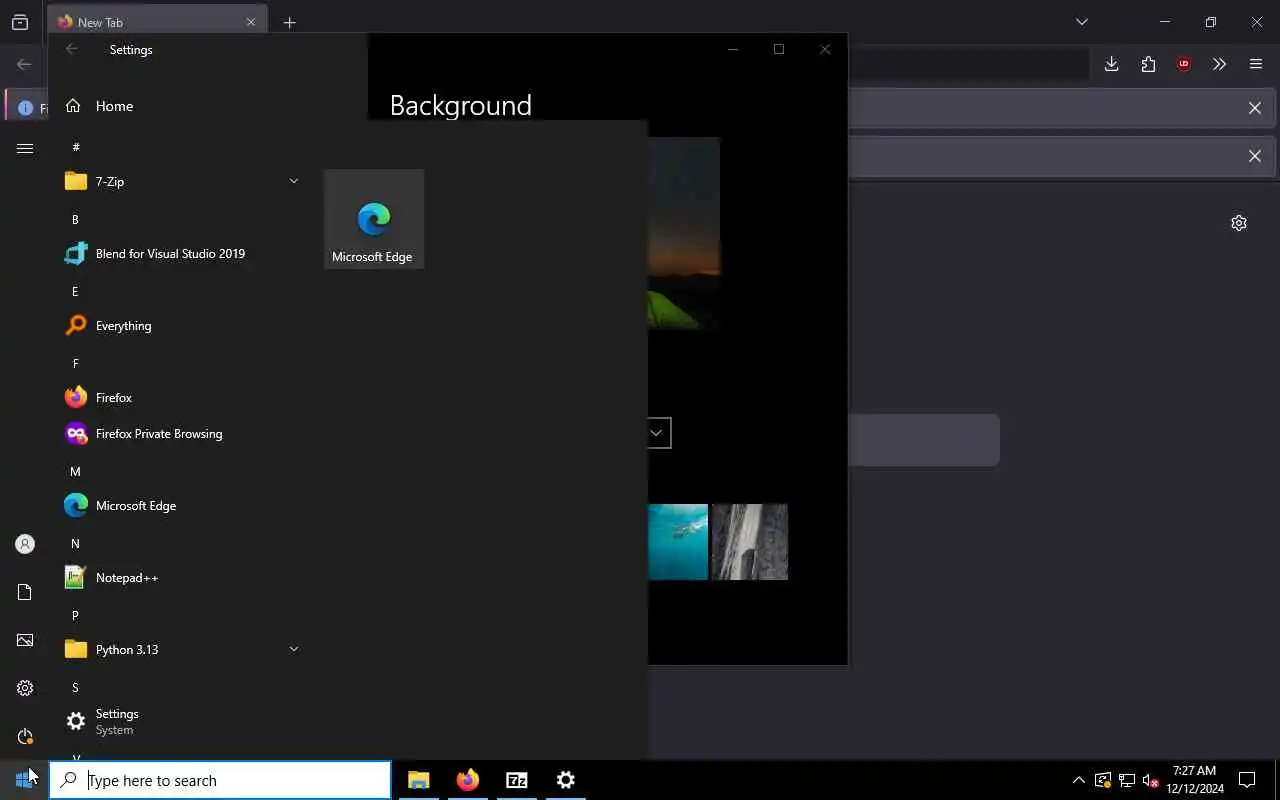Screen dimensions: 1280x800
Task: Open Pictures from the Start sidebar
Action: point(25,640)
